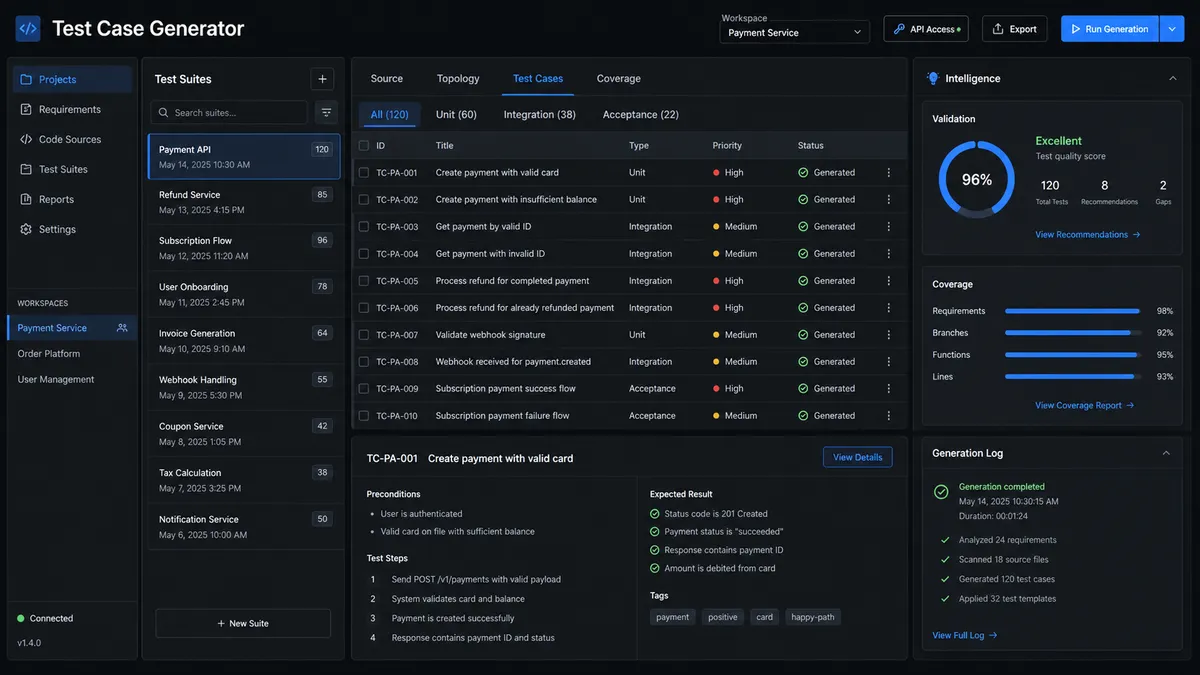The width and height of the screenshot is (1200, 675).
Task: Click the Reports icon in sidebar
Action: tap(26, 199)
